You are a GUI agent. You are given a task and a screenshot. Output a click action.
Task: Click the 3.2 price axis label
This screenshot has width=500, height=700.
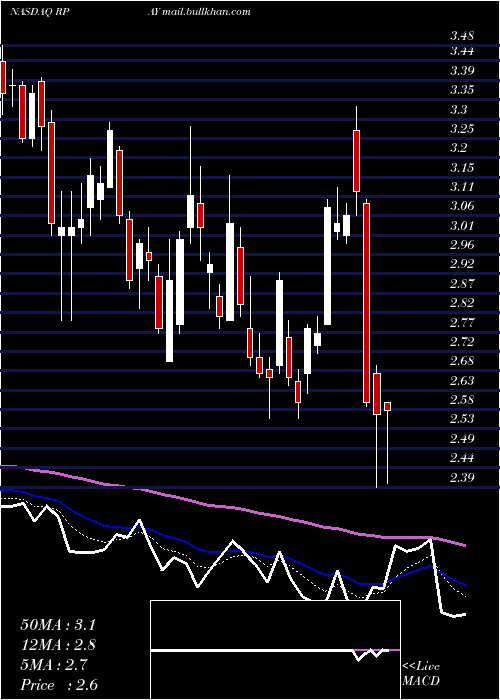click(458, 148)
